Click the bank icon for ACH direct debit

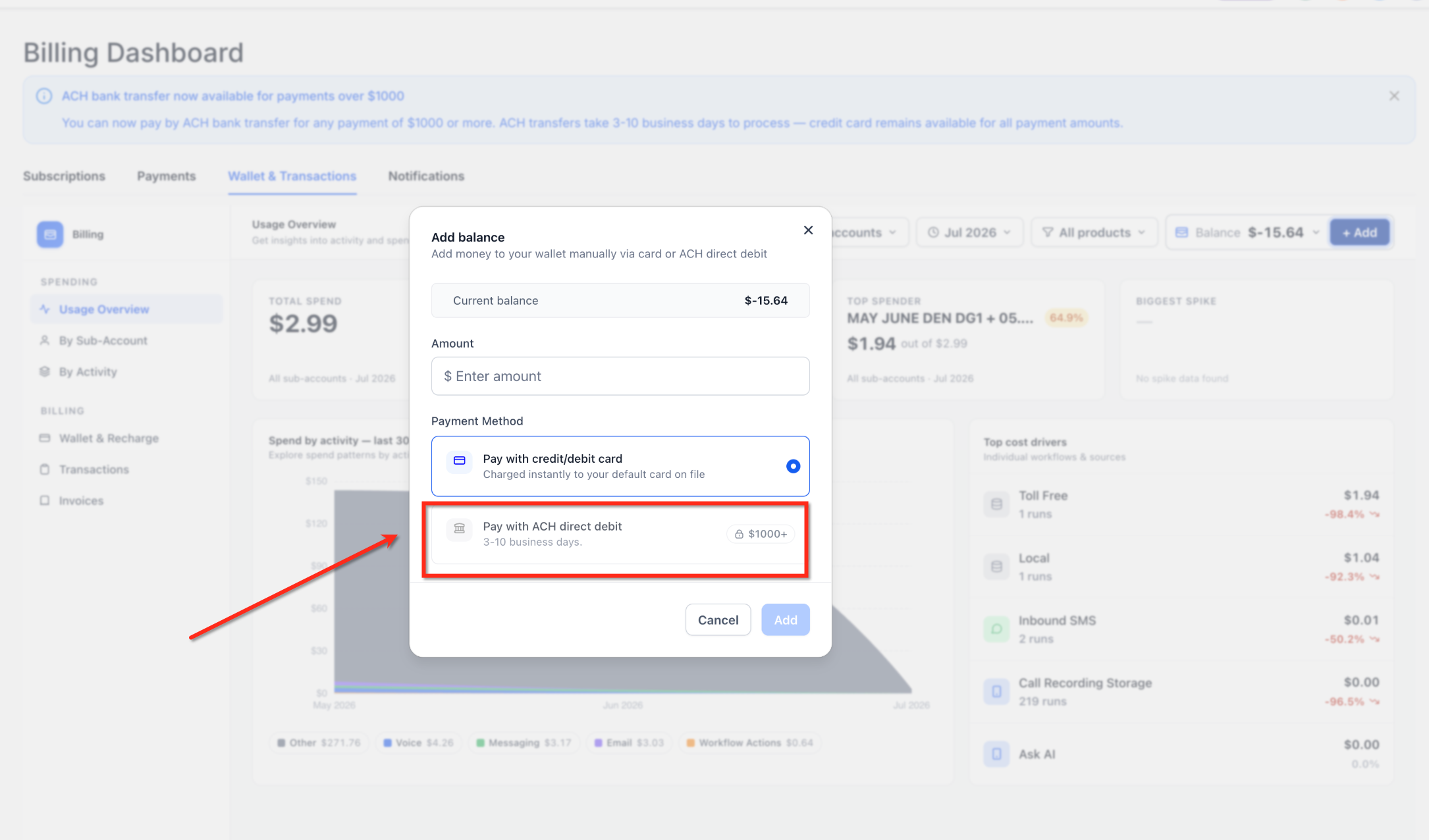(460, 529)
